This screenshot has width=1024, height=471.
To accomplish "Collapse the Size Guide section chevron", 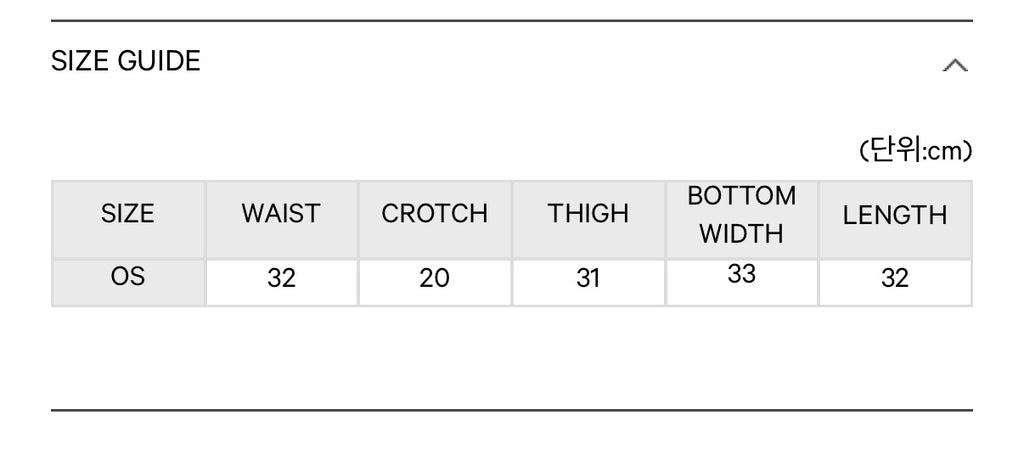I will tap(955, 65).
